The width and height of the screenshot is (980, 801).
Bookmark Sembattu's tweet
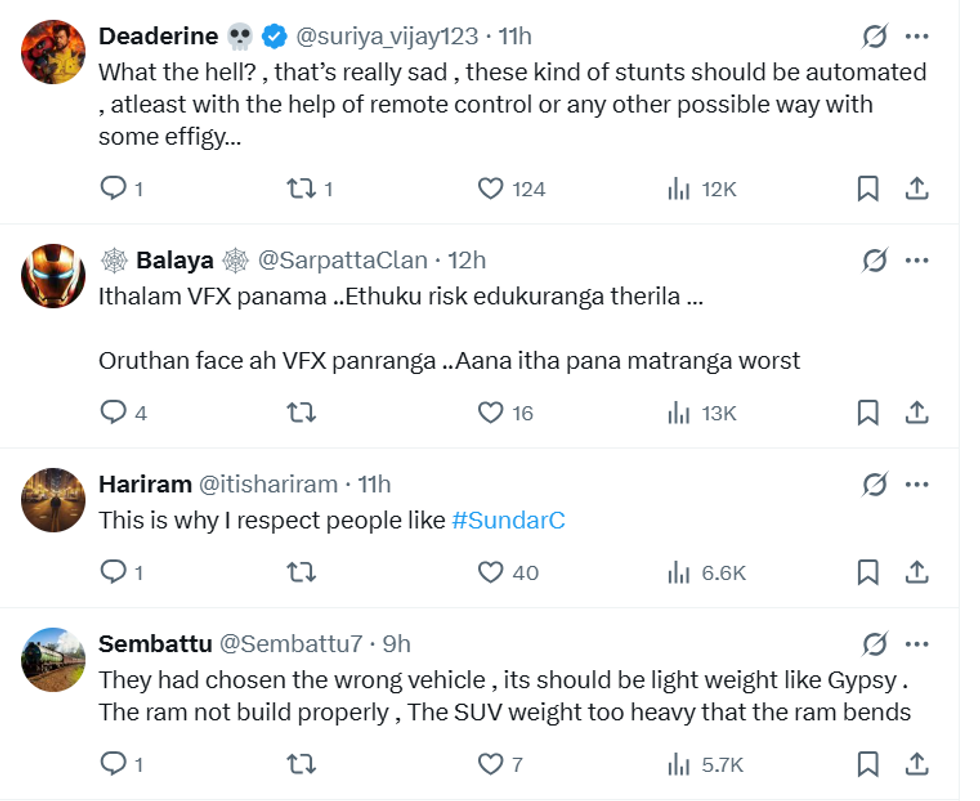tap(868, 765)
